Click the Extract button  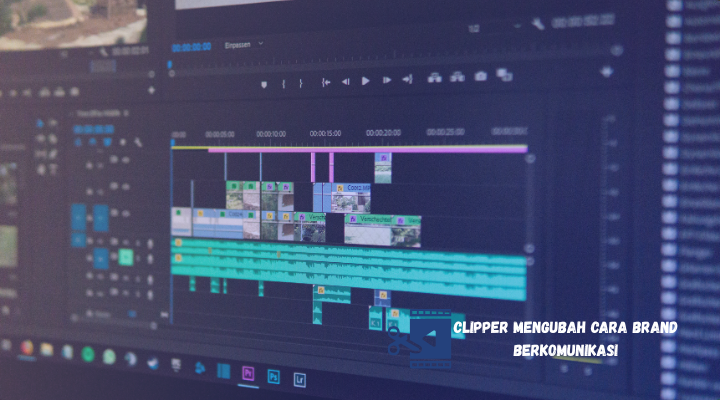457,77
